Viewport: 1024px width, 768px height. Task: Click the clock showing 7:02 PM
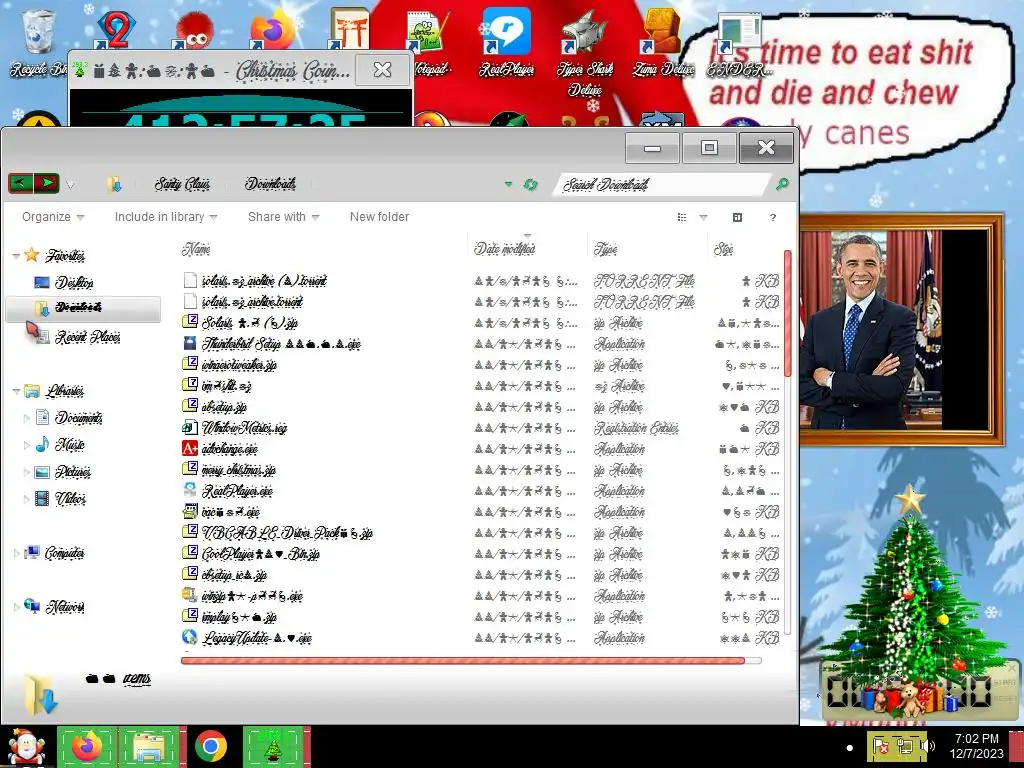[x=976, y=746]
